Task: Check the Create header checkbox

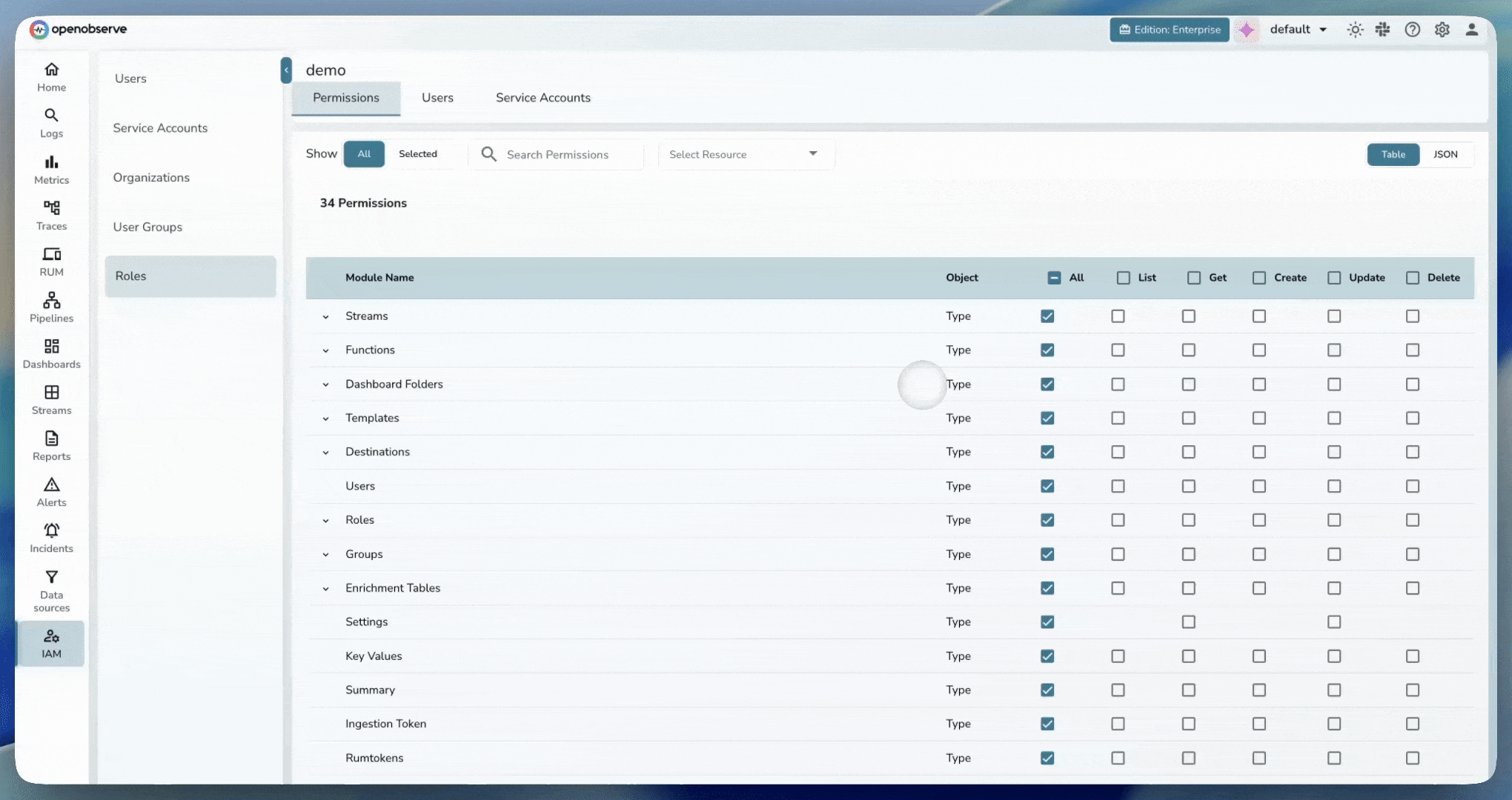Action: [1259, 278]
